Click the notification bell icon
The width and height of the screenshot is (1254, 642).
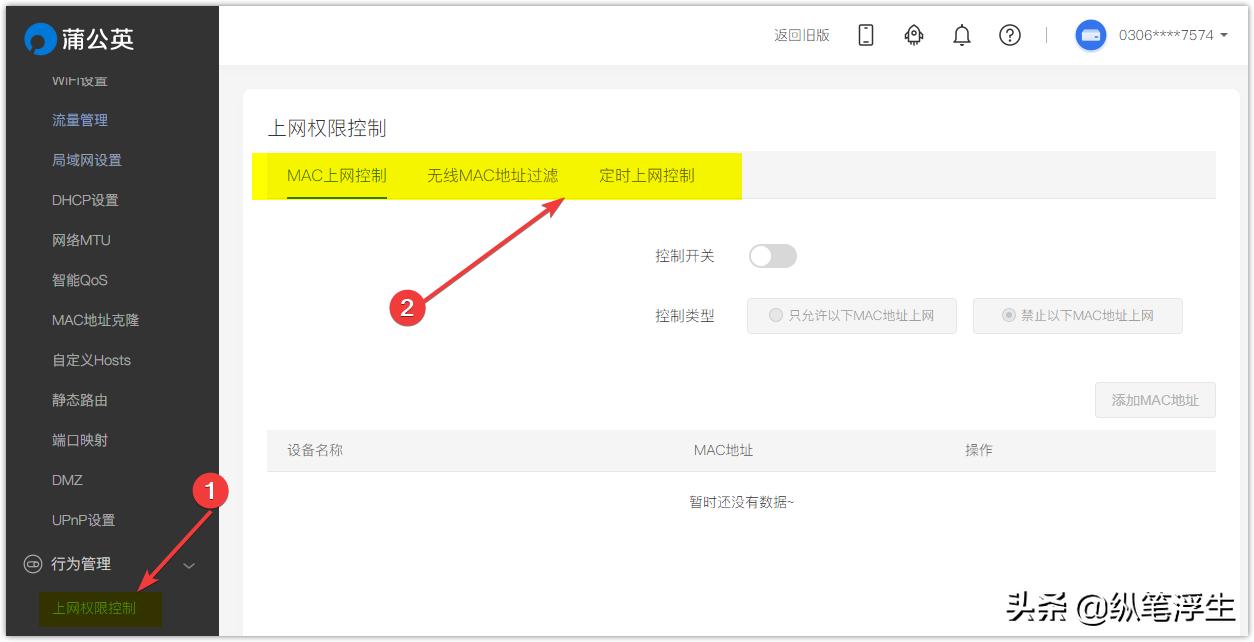(x=961, y=35)
